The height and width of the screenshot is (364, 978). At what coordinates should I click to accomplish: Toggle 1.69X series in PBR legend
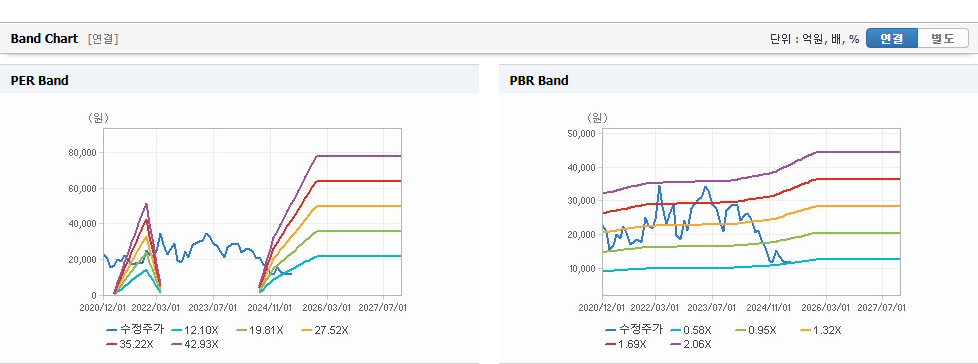[x=626, y=344]
